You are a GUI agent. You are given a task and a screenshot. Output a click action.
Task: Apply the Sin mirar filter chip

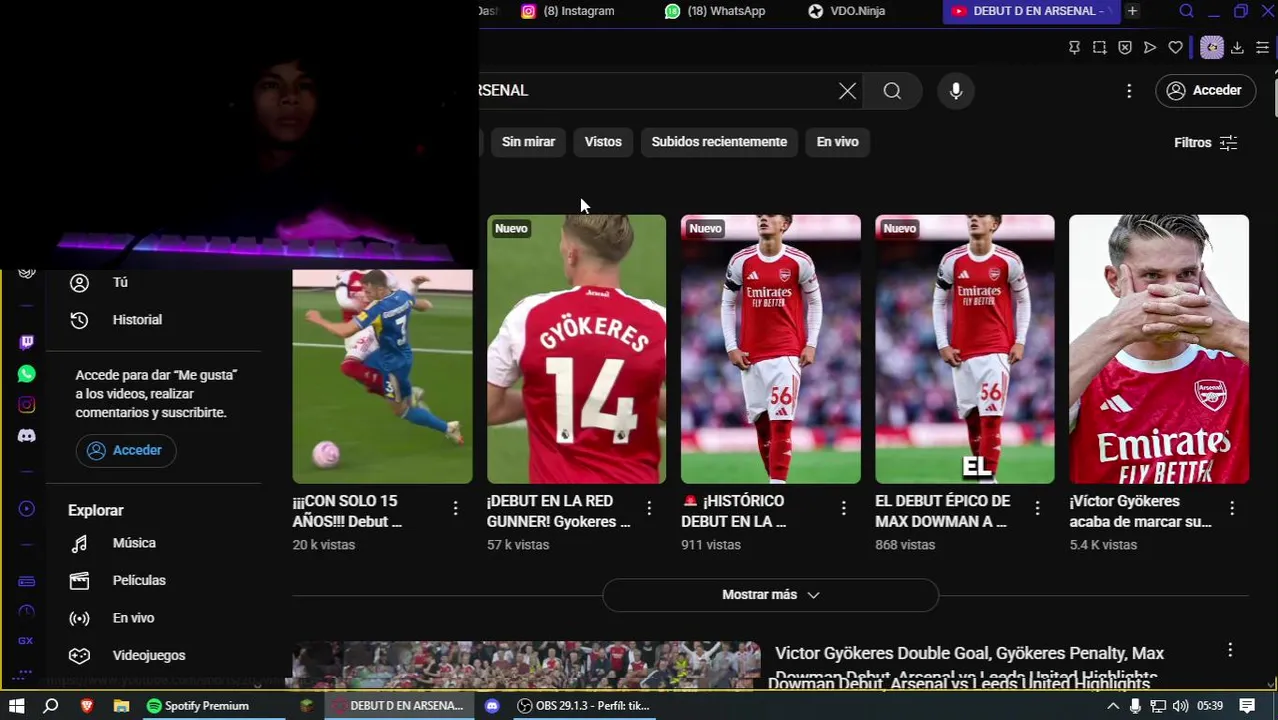coord(528,142)
